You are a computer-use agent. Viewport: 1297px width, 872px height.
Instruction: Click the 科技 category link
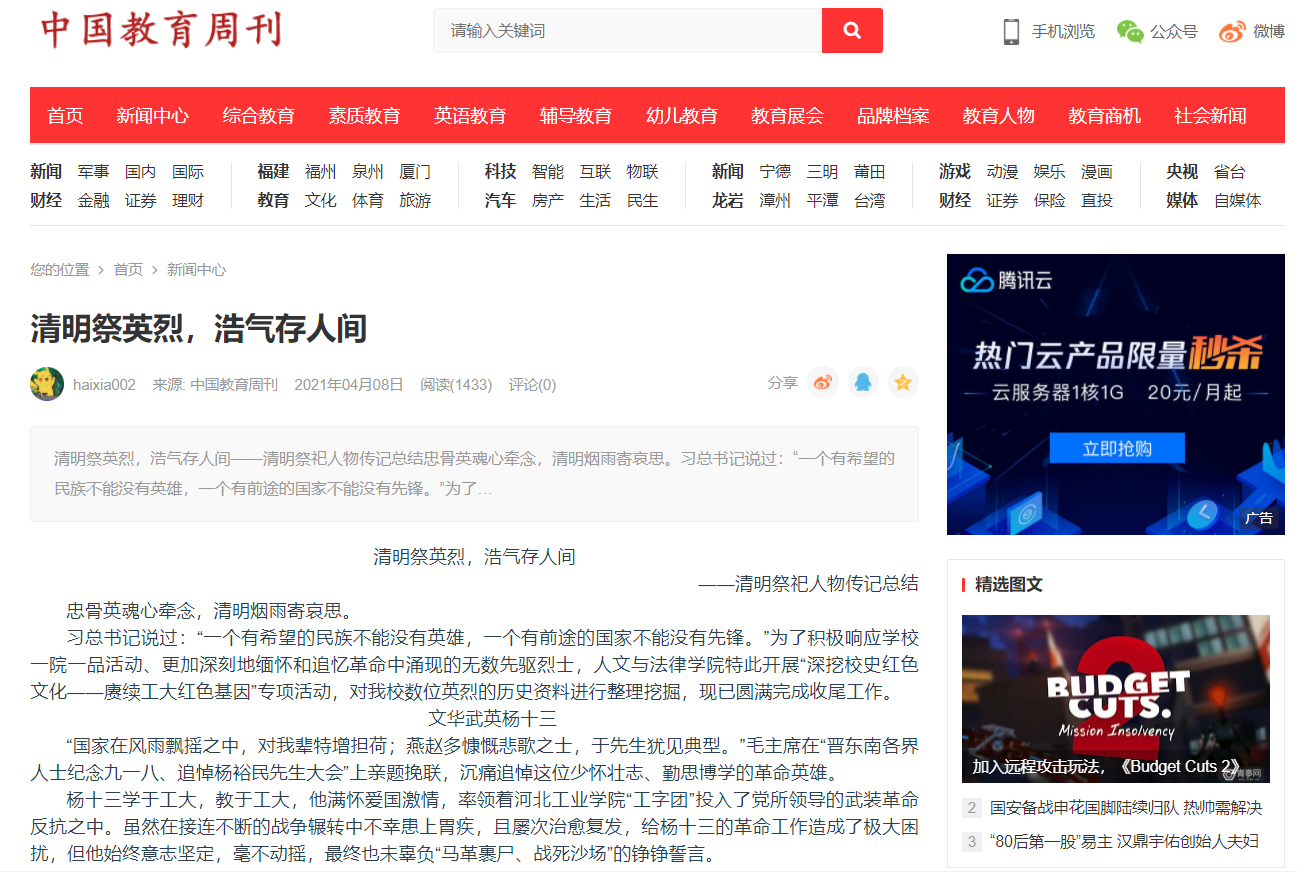click(x=500, y=172)
